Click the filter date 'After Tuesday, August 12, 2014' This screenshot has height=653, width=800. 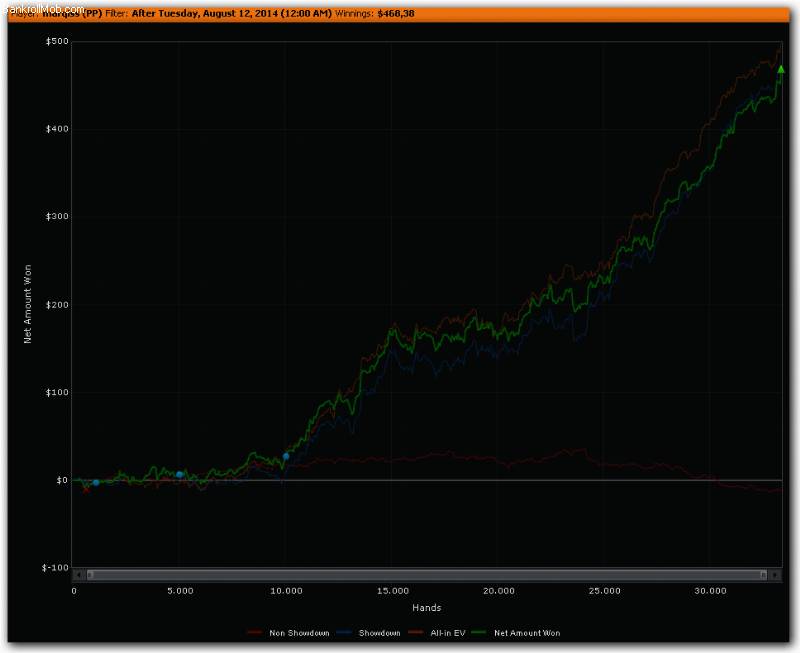pyautogui.click(x=205, y=14)
